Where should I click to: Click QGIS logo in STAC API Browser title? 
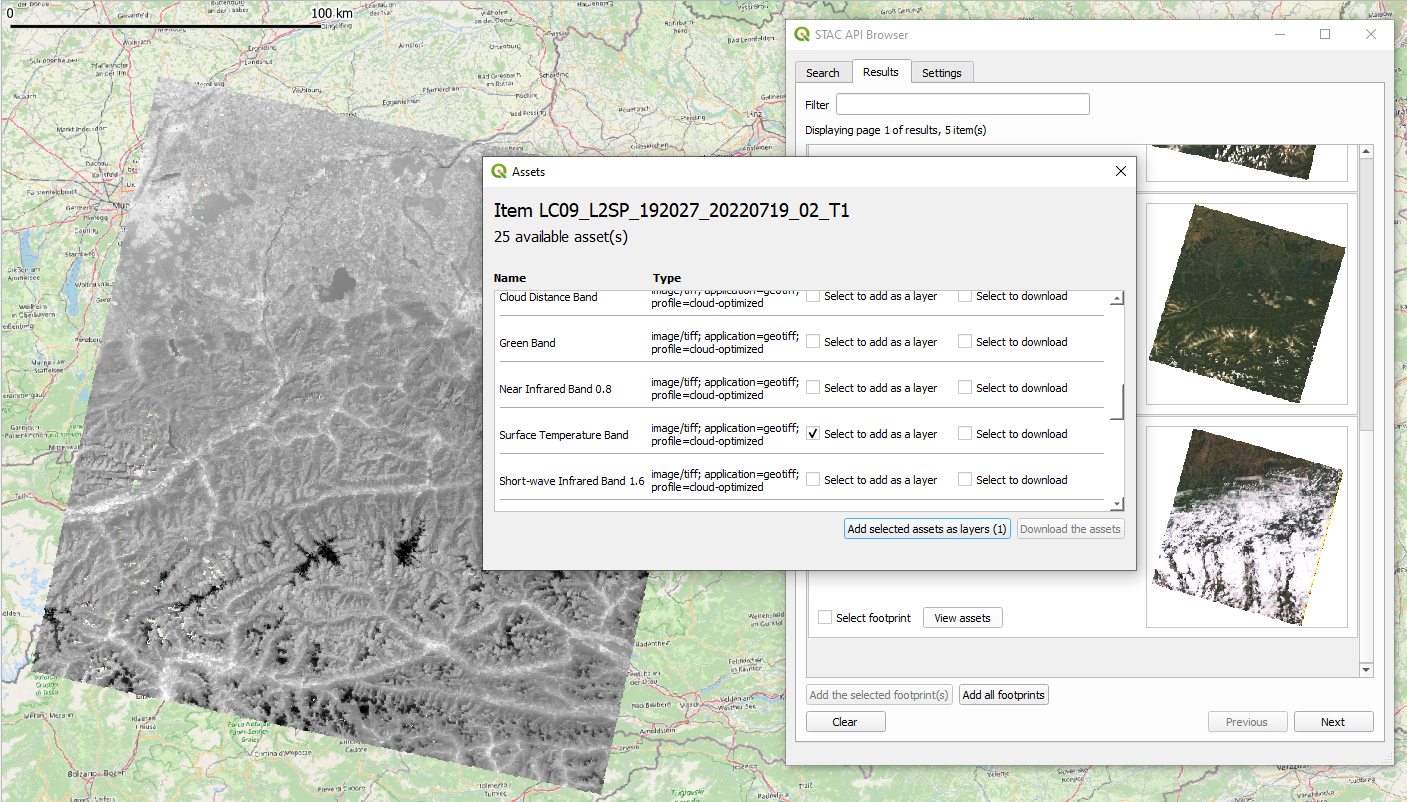tap(802, 35)
